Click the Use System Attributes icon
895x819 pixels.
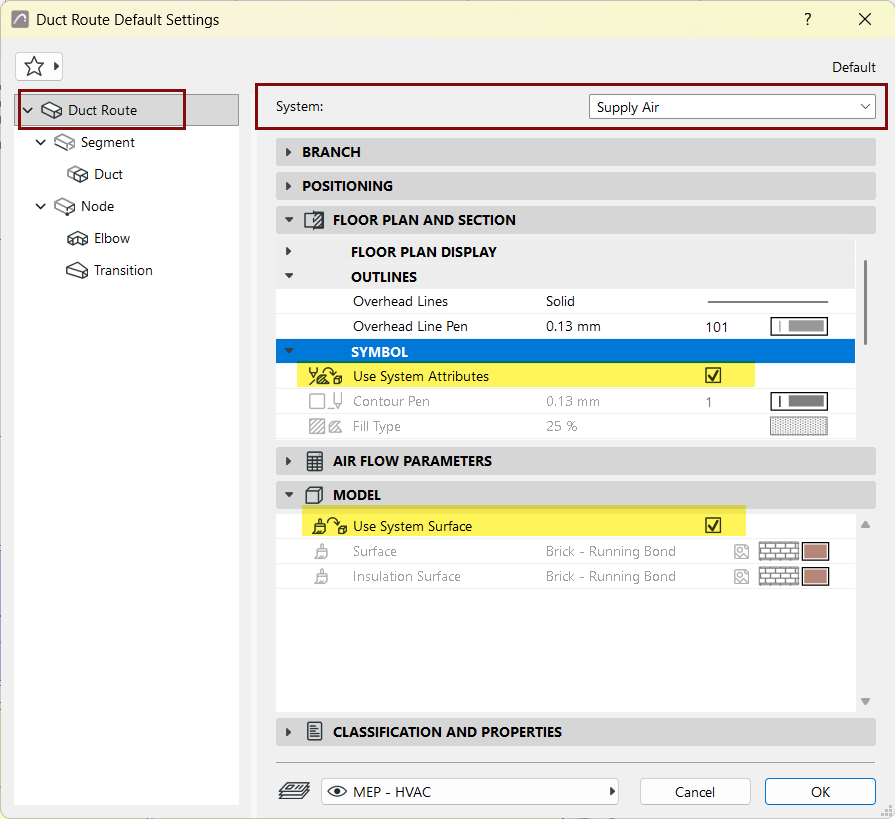click(x=325, y=376)
